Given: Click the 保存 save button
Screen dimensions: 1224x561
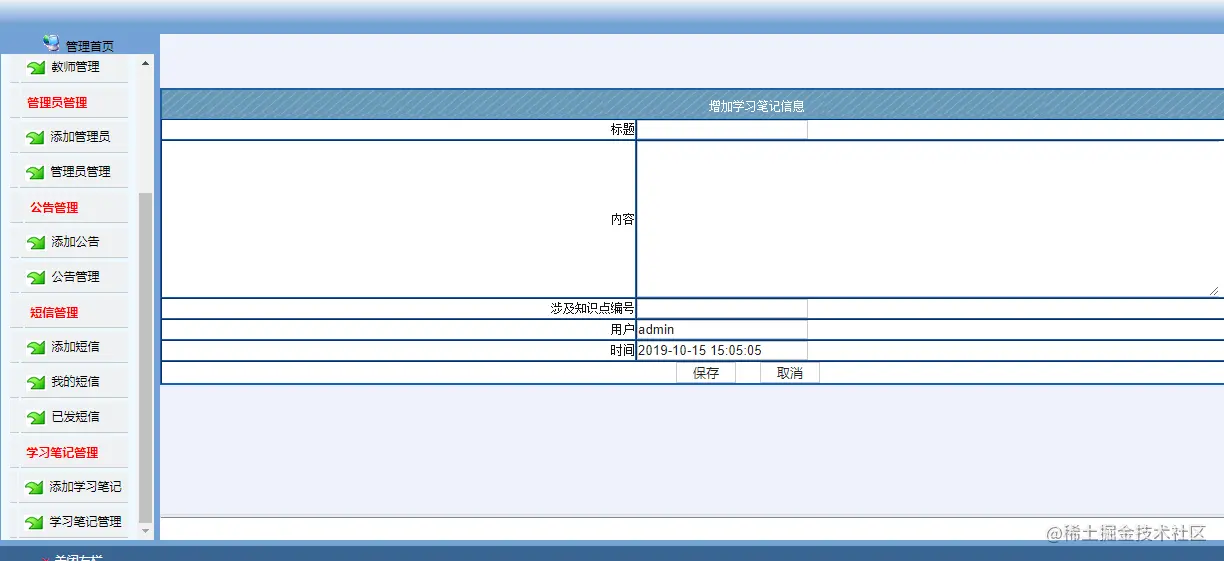Looking at the screenshot, I should pyautogui.click(x=706, y=373).
